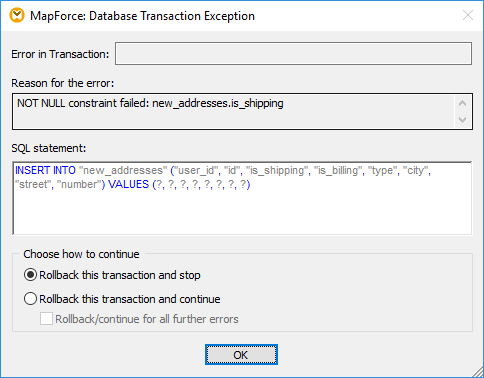Click the "Error in Transaction:" label
Screen dimensions: 484x378
tap(60, 54)
